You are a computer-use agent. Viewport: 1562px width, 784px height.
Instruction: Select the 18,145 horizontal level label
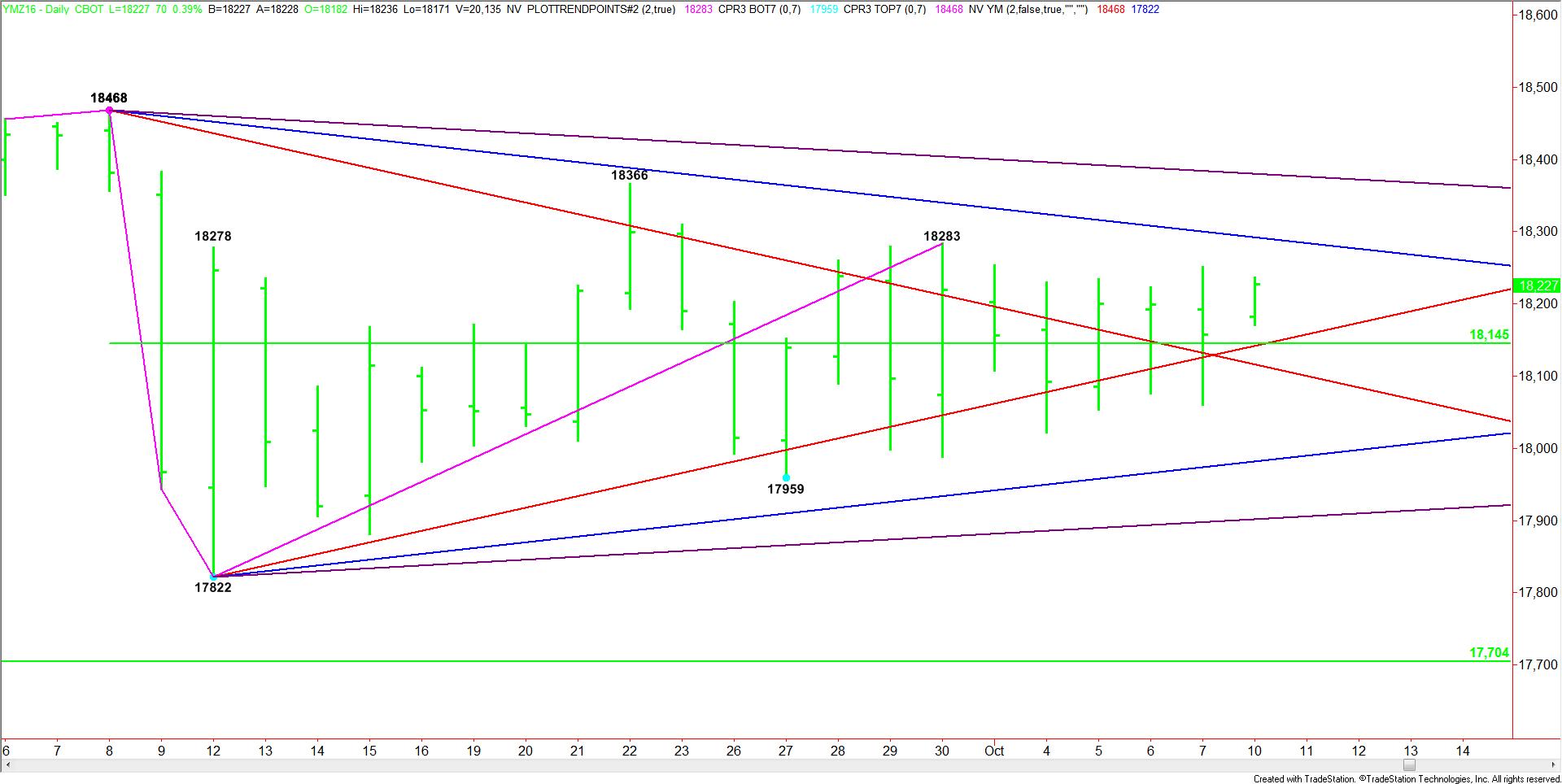click(1488, 334)
